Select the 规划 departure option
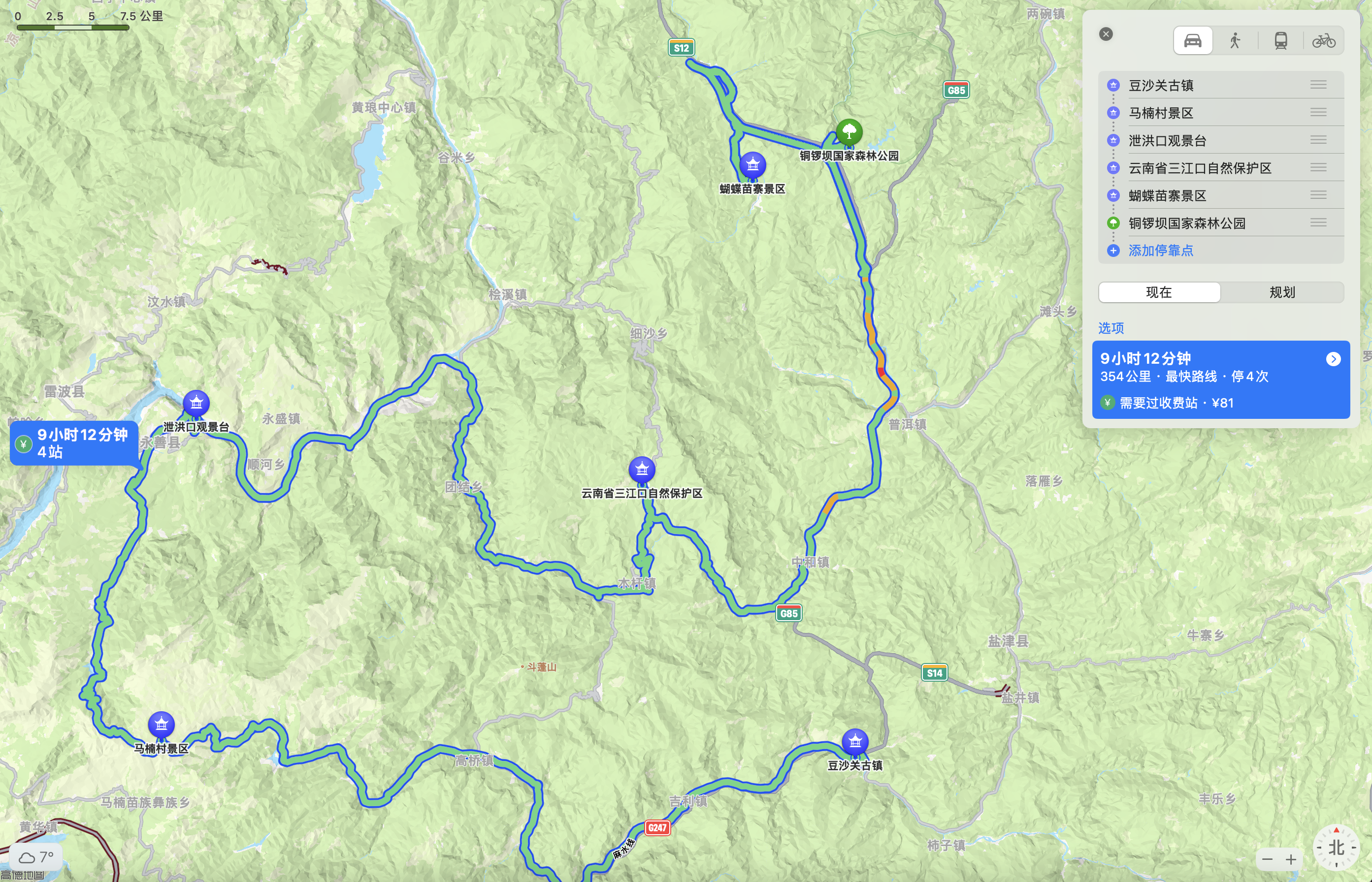Screen dimensions: 1372x882 coord(1282,292)
